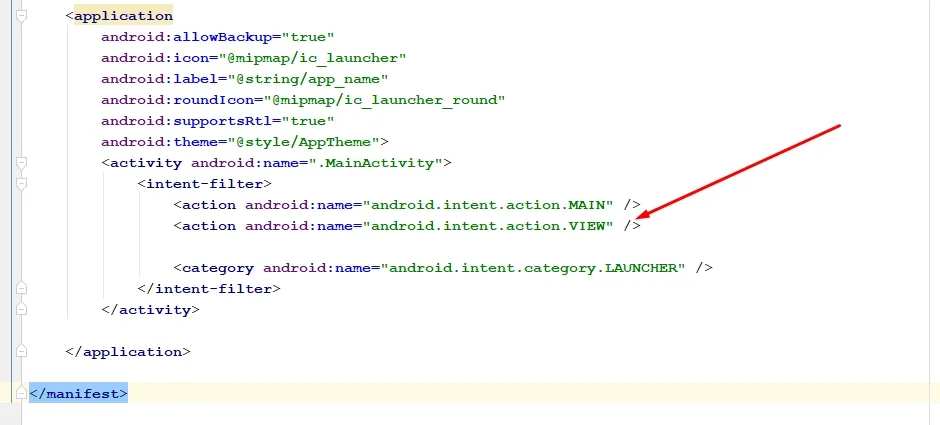Screen dimensions: 940x425
Task: Click the "true" value of supportsRtl
Action: [308, 121]
